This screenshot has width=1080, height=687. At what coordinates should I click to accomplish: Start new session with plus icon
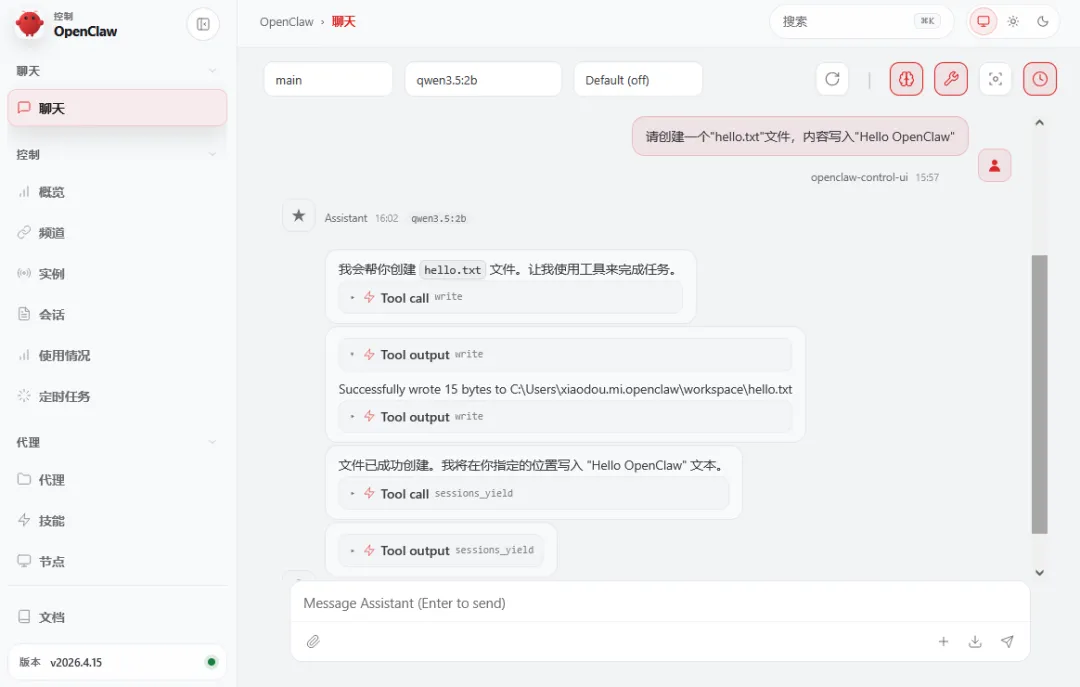coord(944,642)
